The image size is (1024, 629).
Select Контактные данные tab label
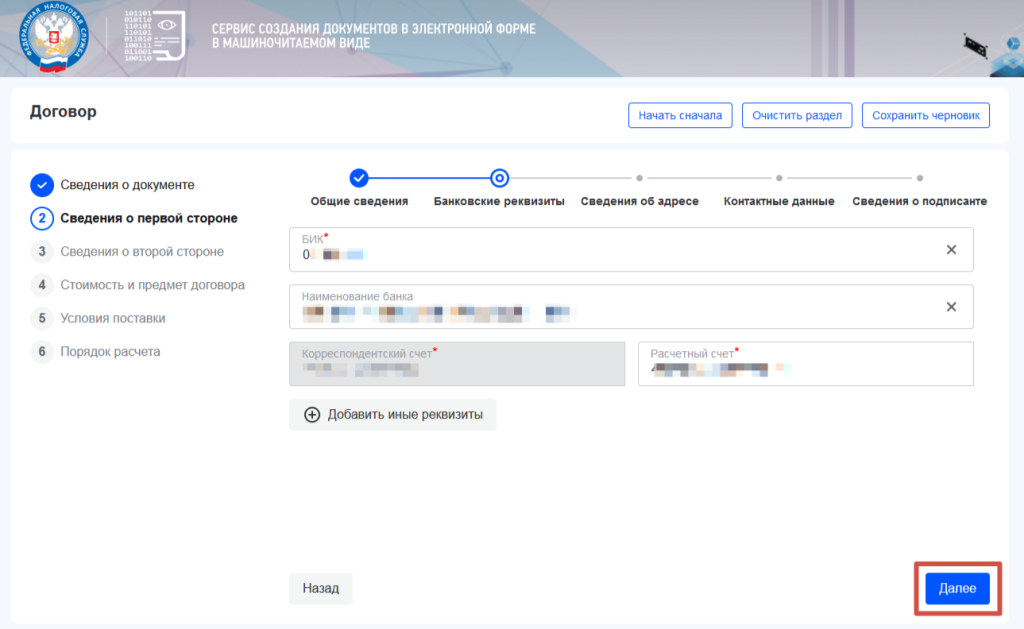(778, 201)
